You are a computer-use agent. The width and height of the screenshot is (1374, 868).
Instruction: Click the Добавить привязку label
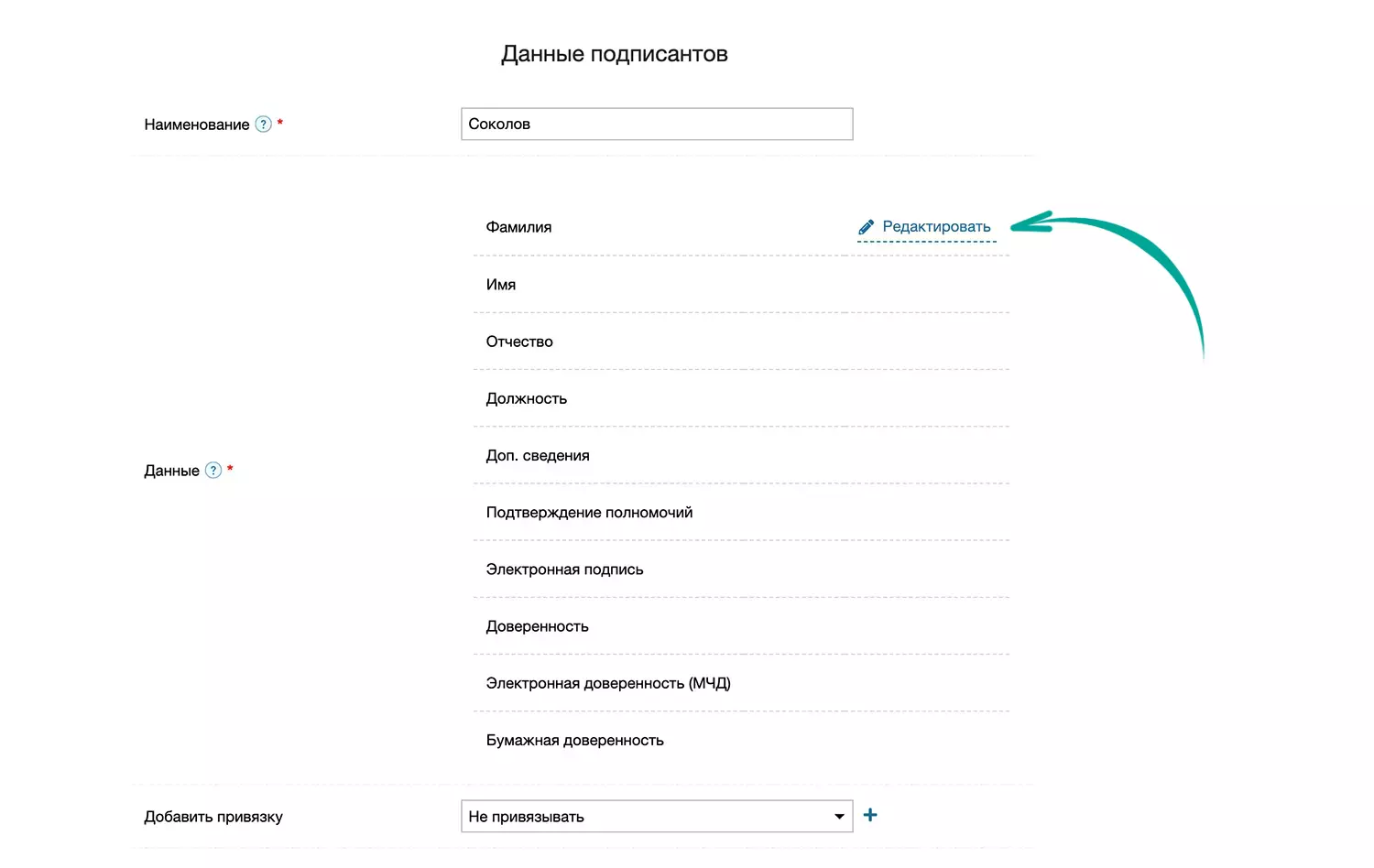[x=213, y=817]
